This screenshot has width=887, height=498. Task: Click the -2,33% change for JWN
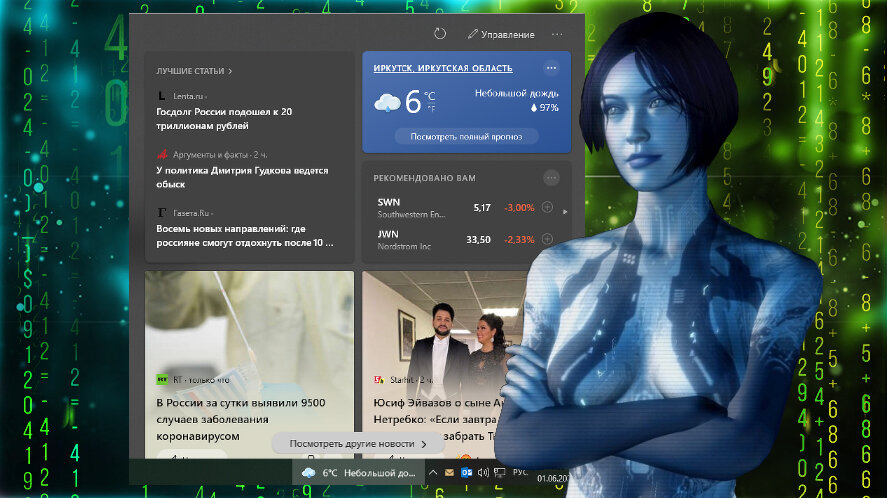tap(519, 239)
